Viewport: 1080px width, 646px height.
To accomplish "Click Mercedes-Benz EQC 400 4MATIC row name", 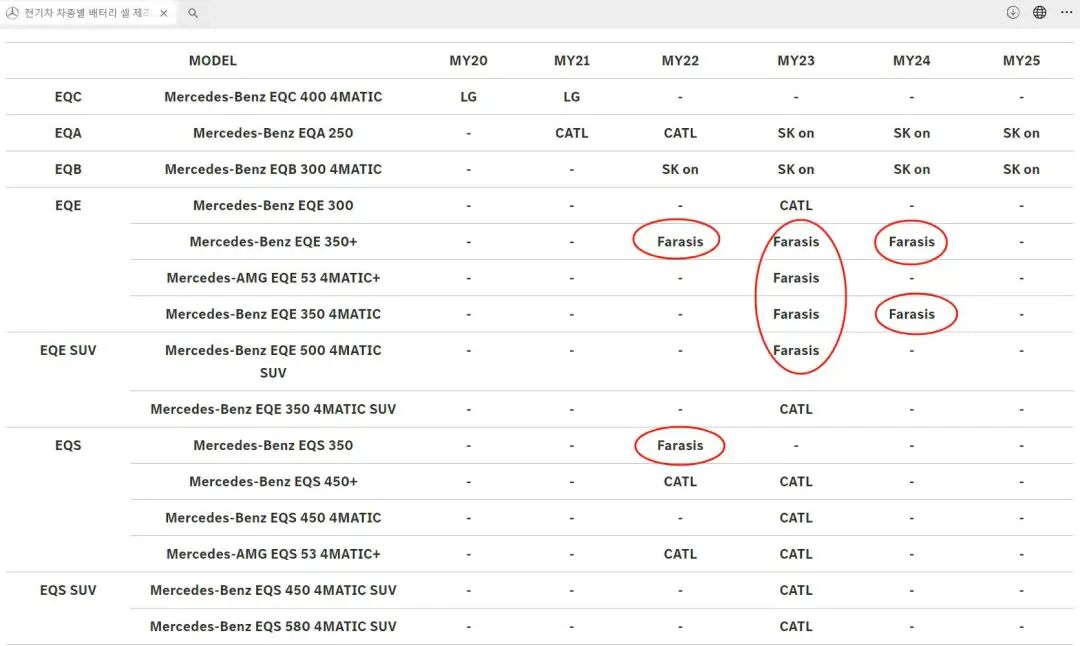I will coord(273,97).
